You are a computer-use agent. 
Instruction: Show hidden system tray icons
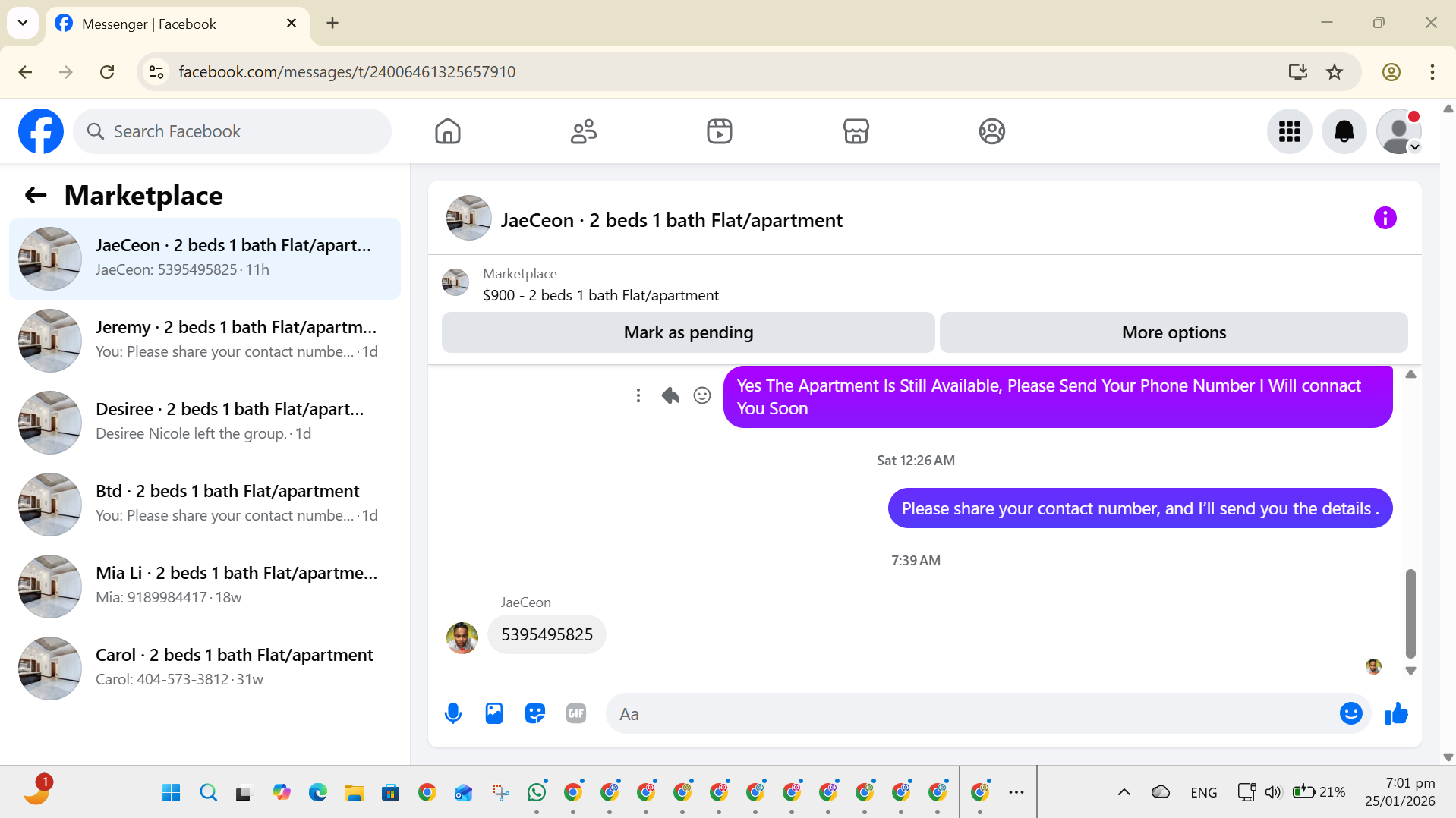[1124, 792]
